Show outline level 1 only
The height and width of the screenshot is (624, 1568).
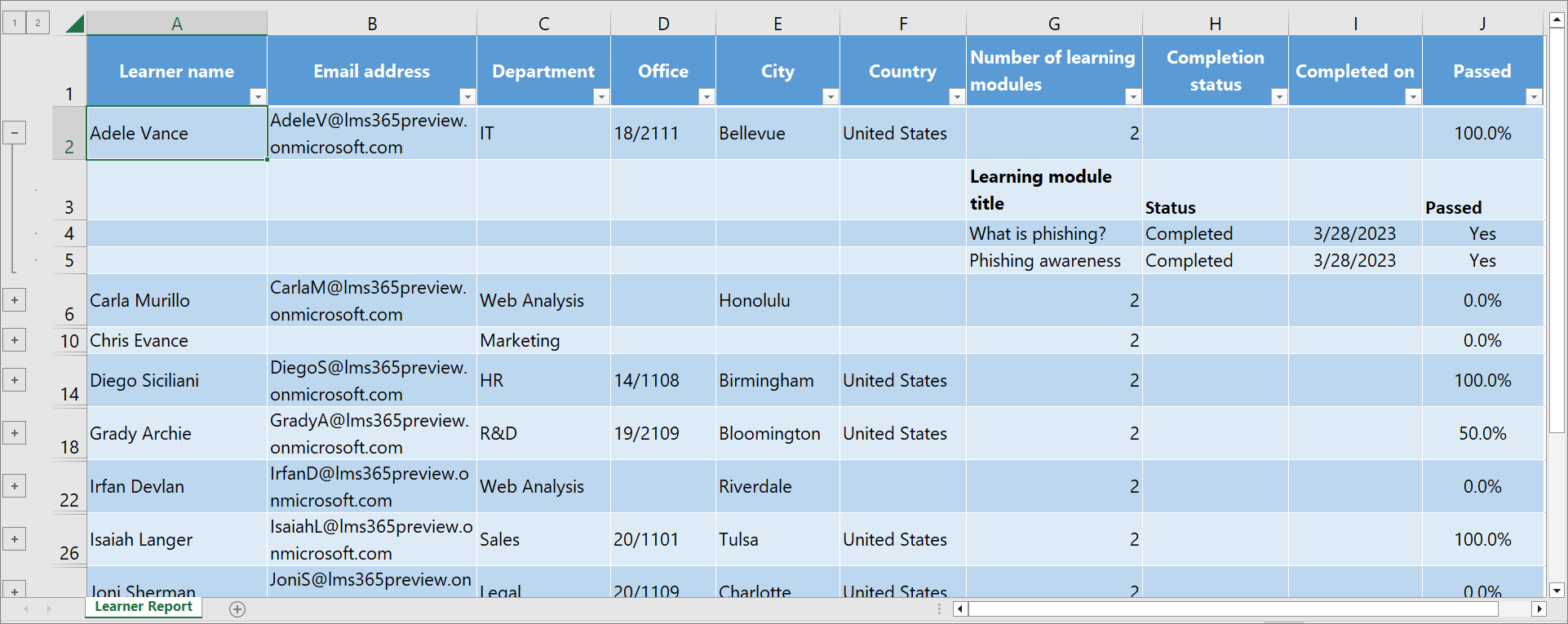(x=15, y=23)
